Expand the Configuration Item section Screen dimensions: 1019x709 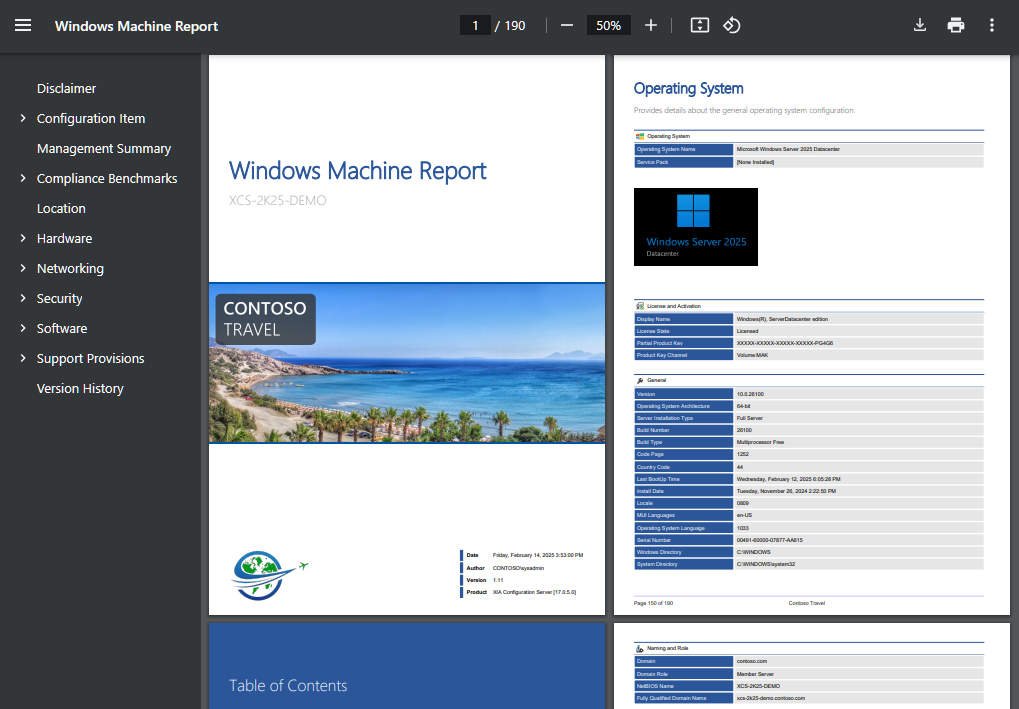[x=23, y=118]
